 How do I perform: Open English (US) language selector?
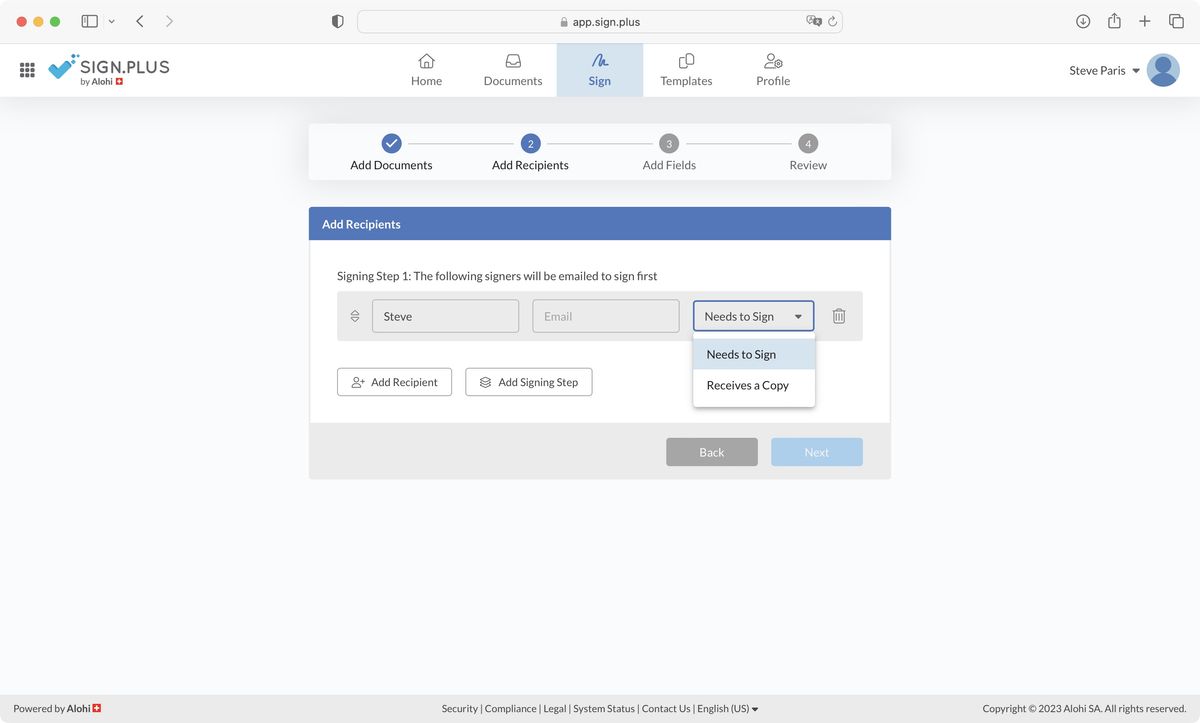pos(727,708)
